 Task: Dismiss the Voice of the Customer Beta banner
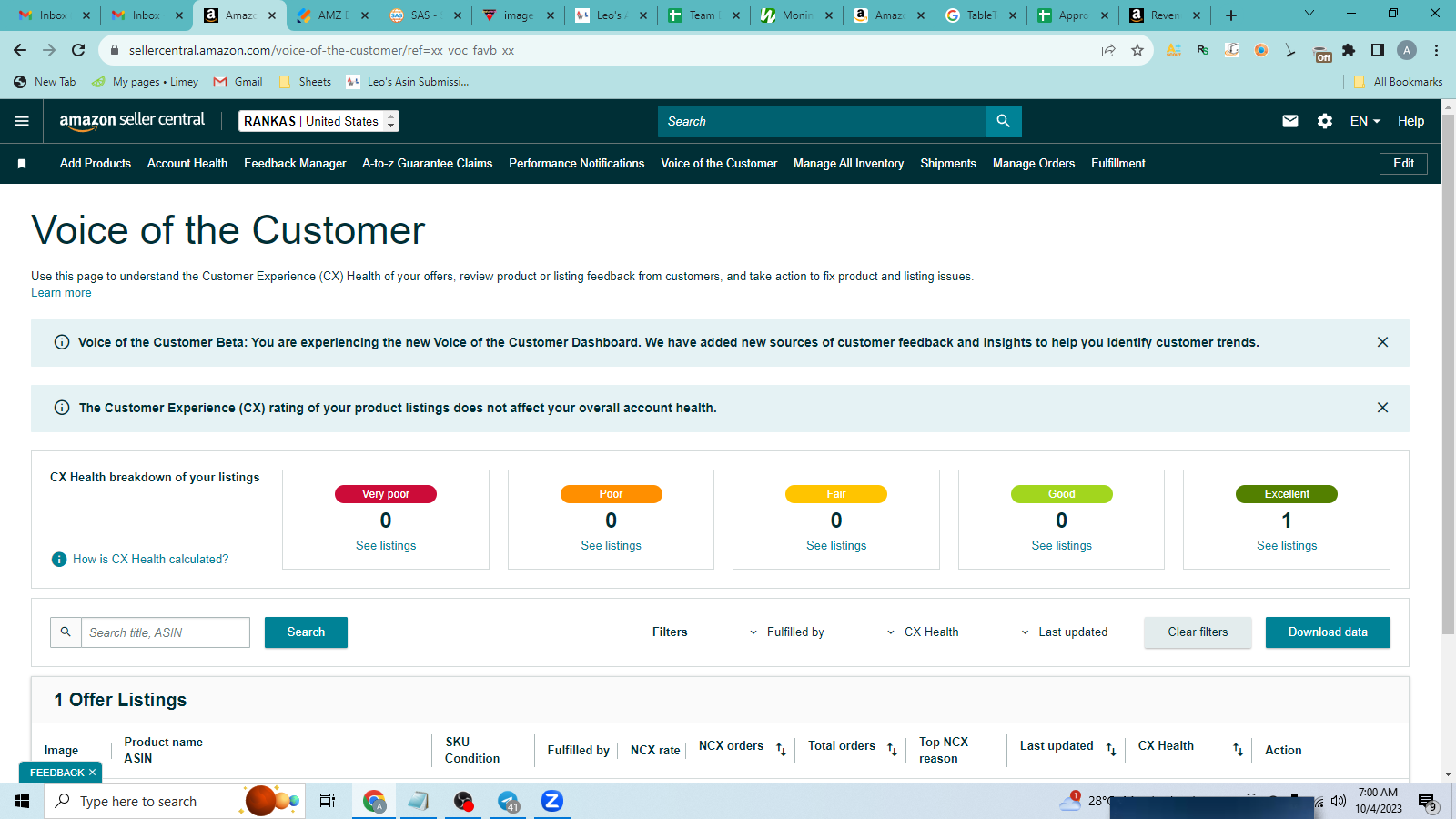[x=1382, y=342]
